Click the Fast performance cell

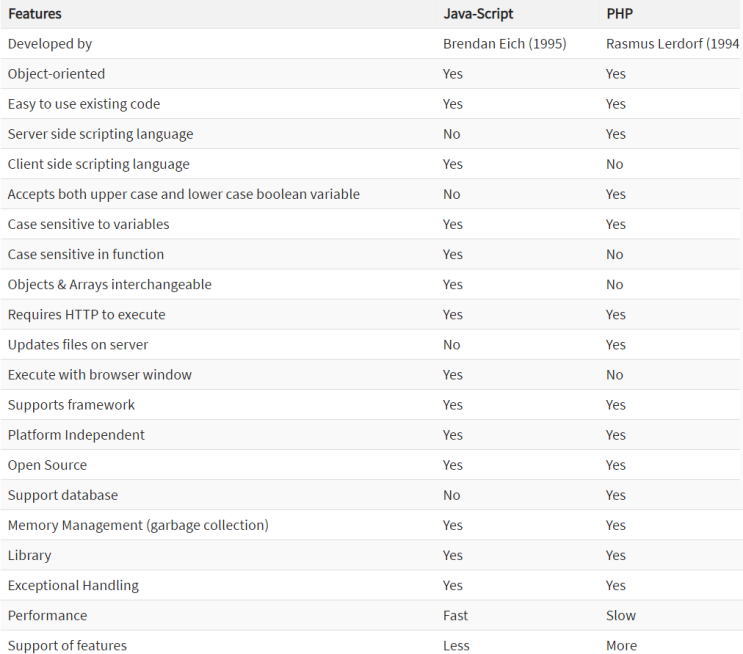[x=455, y=615]
